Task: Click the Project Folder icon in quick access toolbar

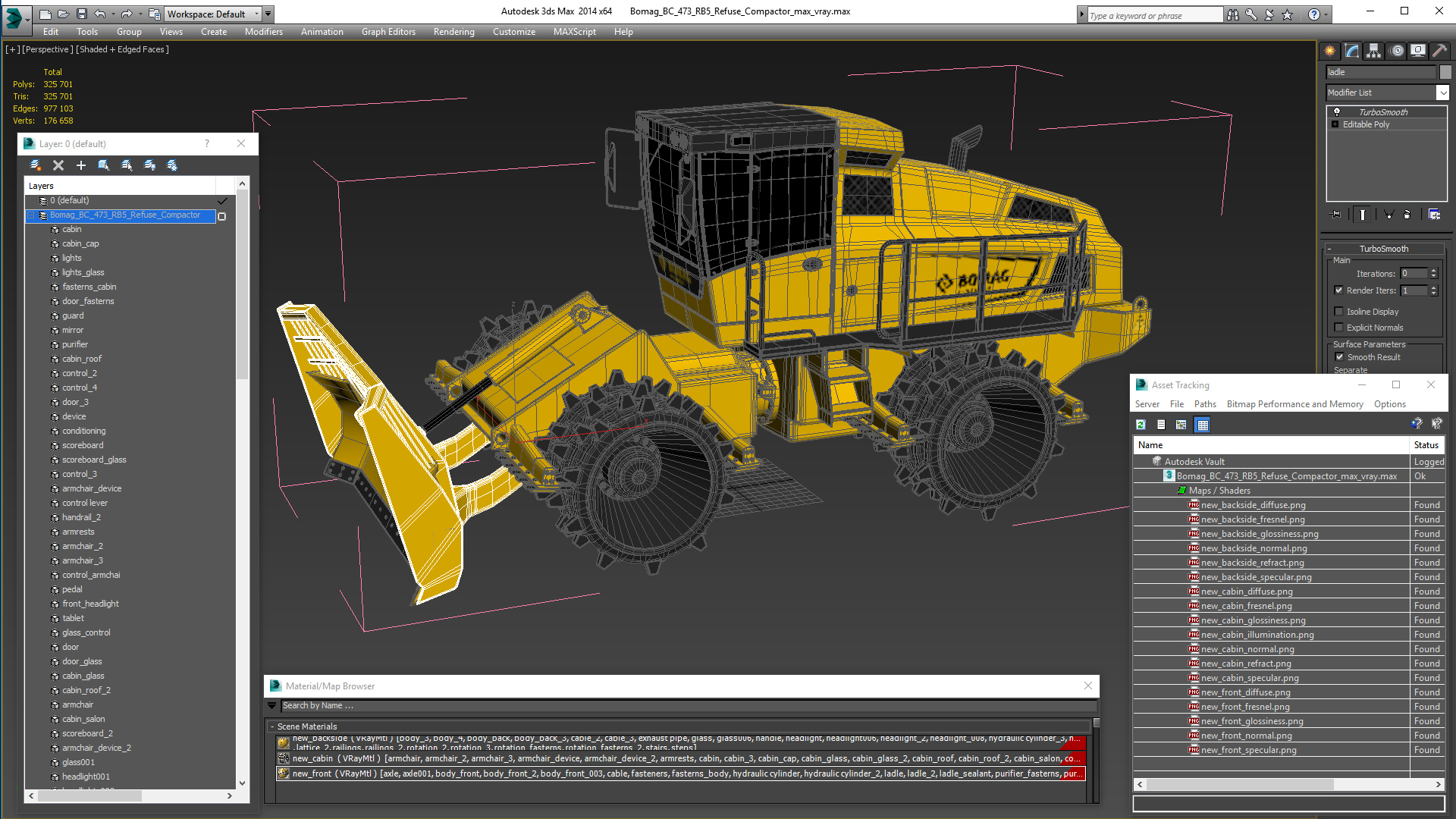Action: point(155,14)
